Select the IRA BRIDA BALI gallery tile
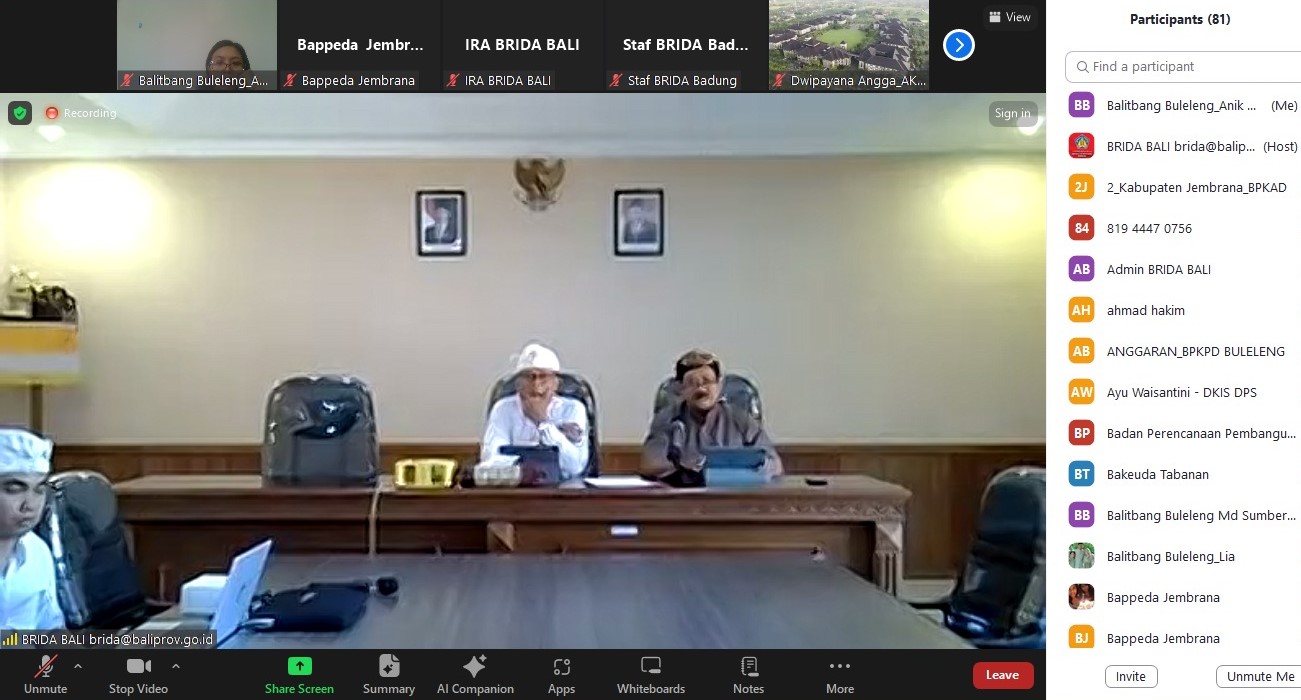The height and width of the screenshot is (700, 1301). (x=522, y=45)
